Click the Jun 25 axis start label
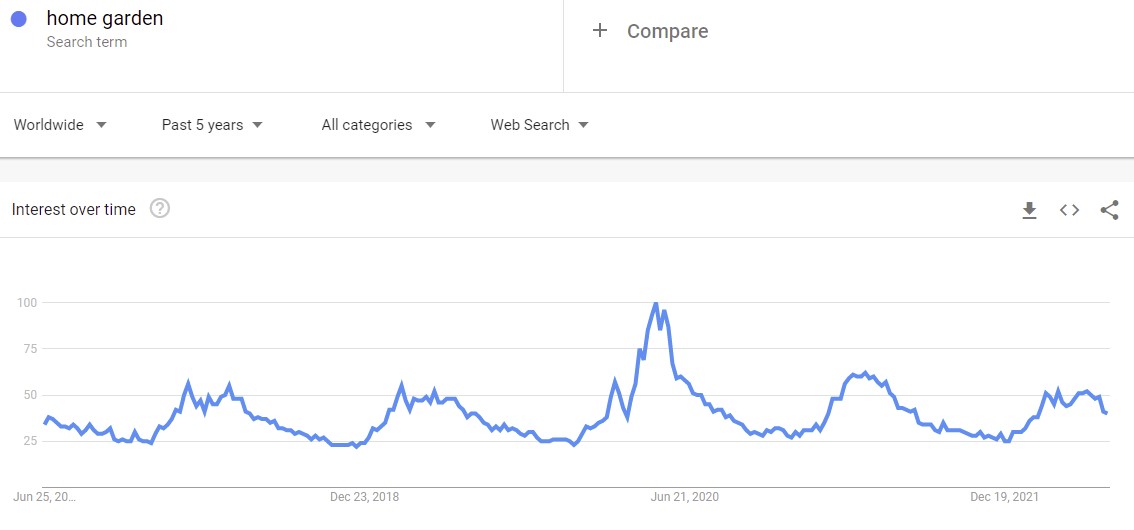The width and height of the screenshot is (1134, 530). 44,496
